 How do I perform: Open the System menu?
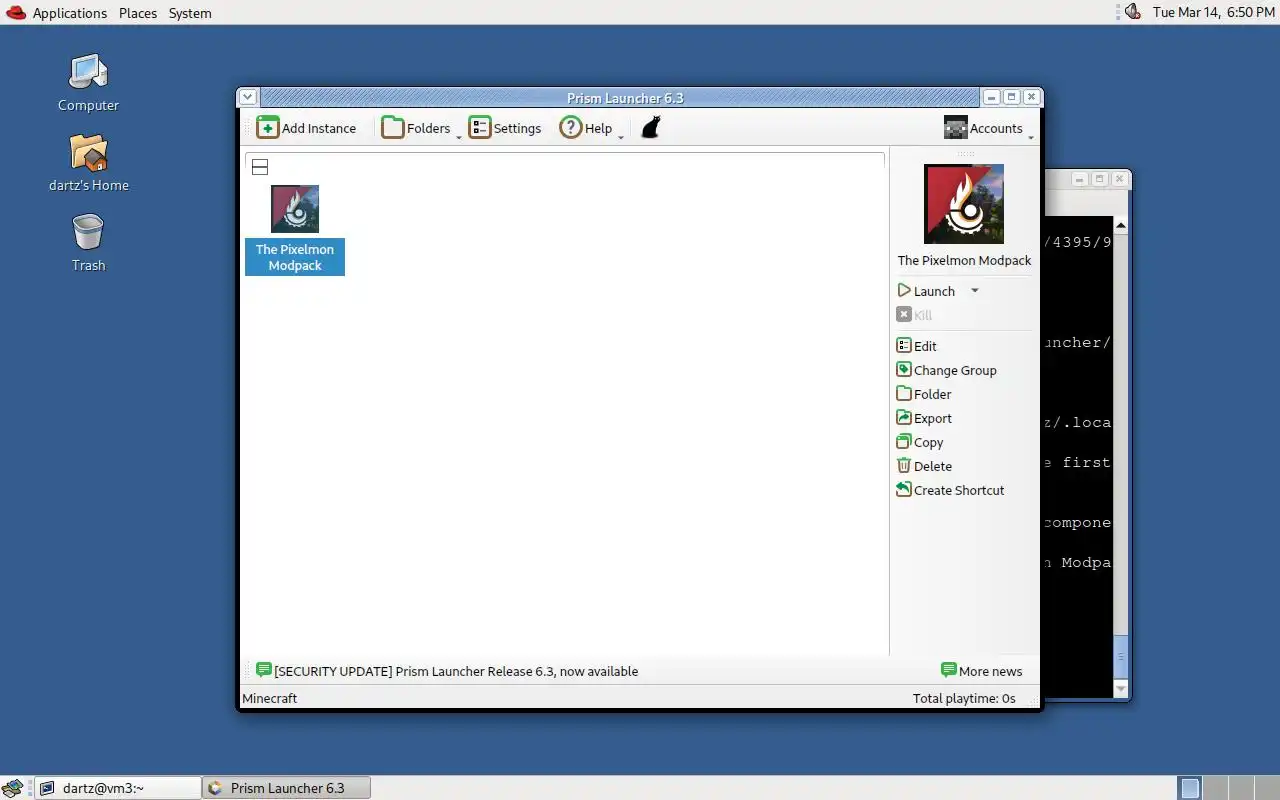click(x=190, y=13)
